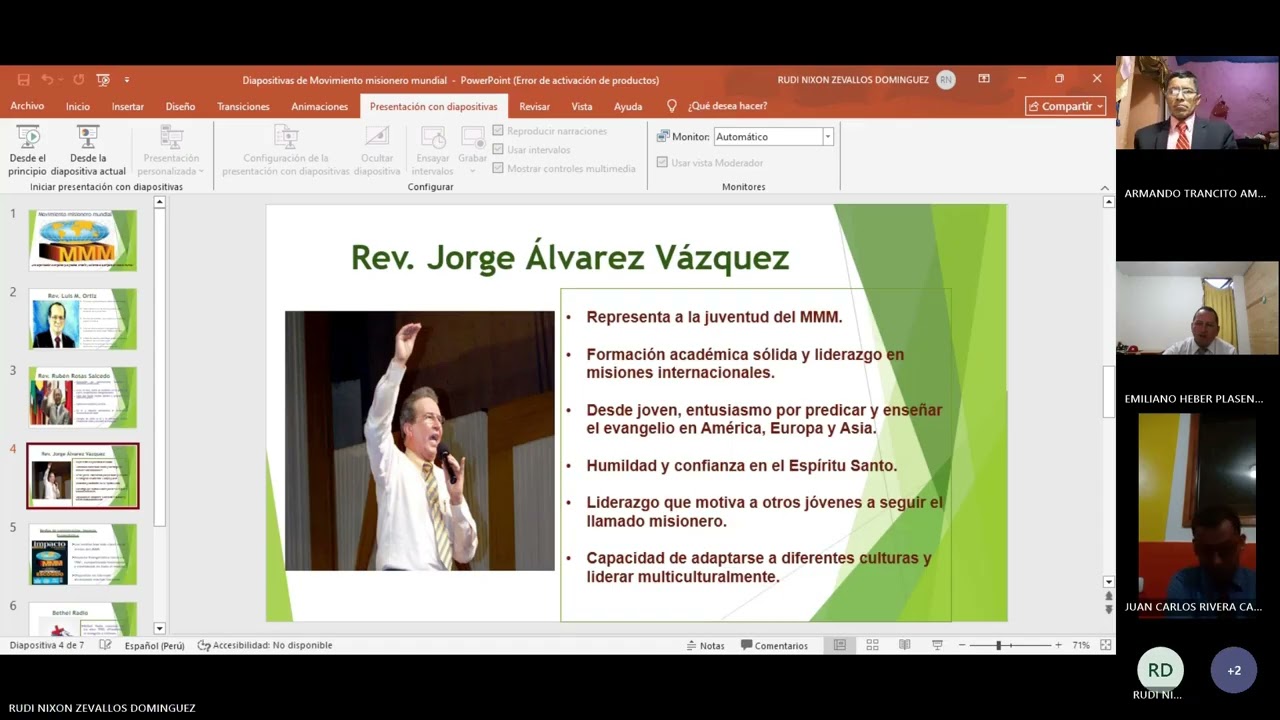Screen dimensions: 1280x720
Task: Click the RN account avatar in title bar
Action: coord(945,80)
